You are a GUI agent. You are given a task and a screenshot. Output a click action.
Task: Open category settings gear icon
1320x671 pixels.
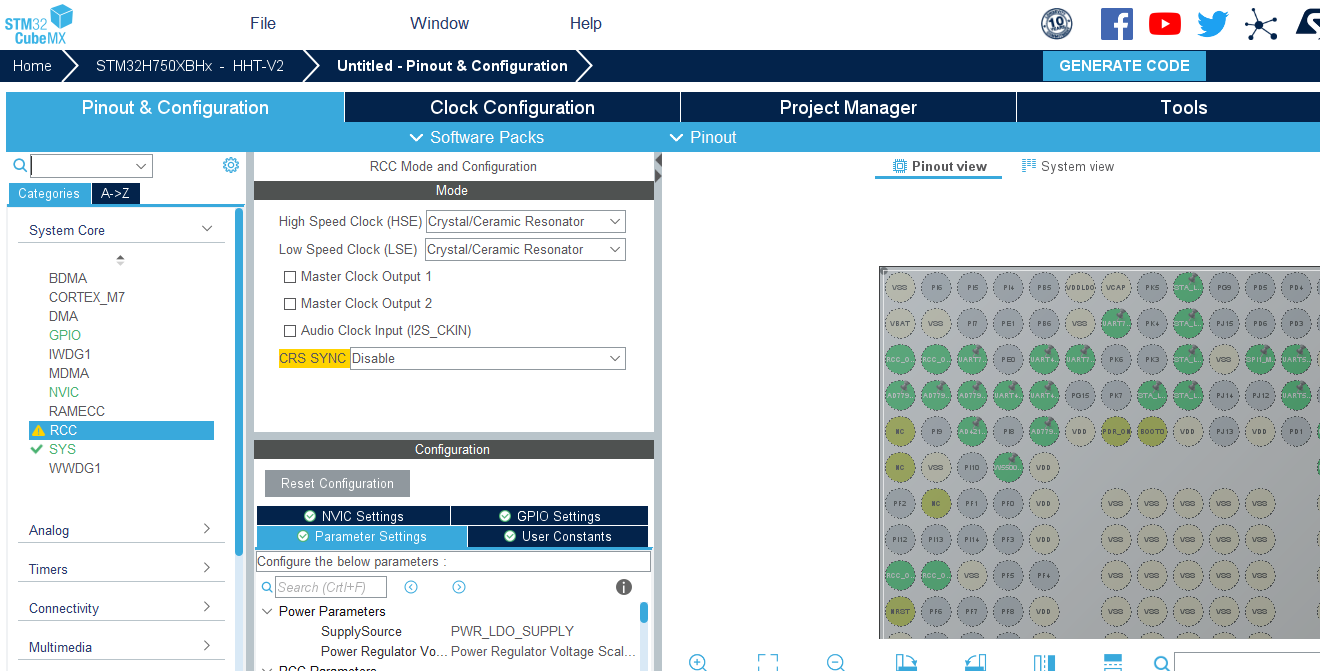pyautogui.click(x=231, y=165)
